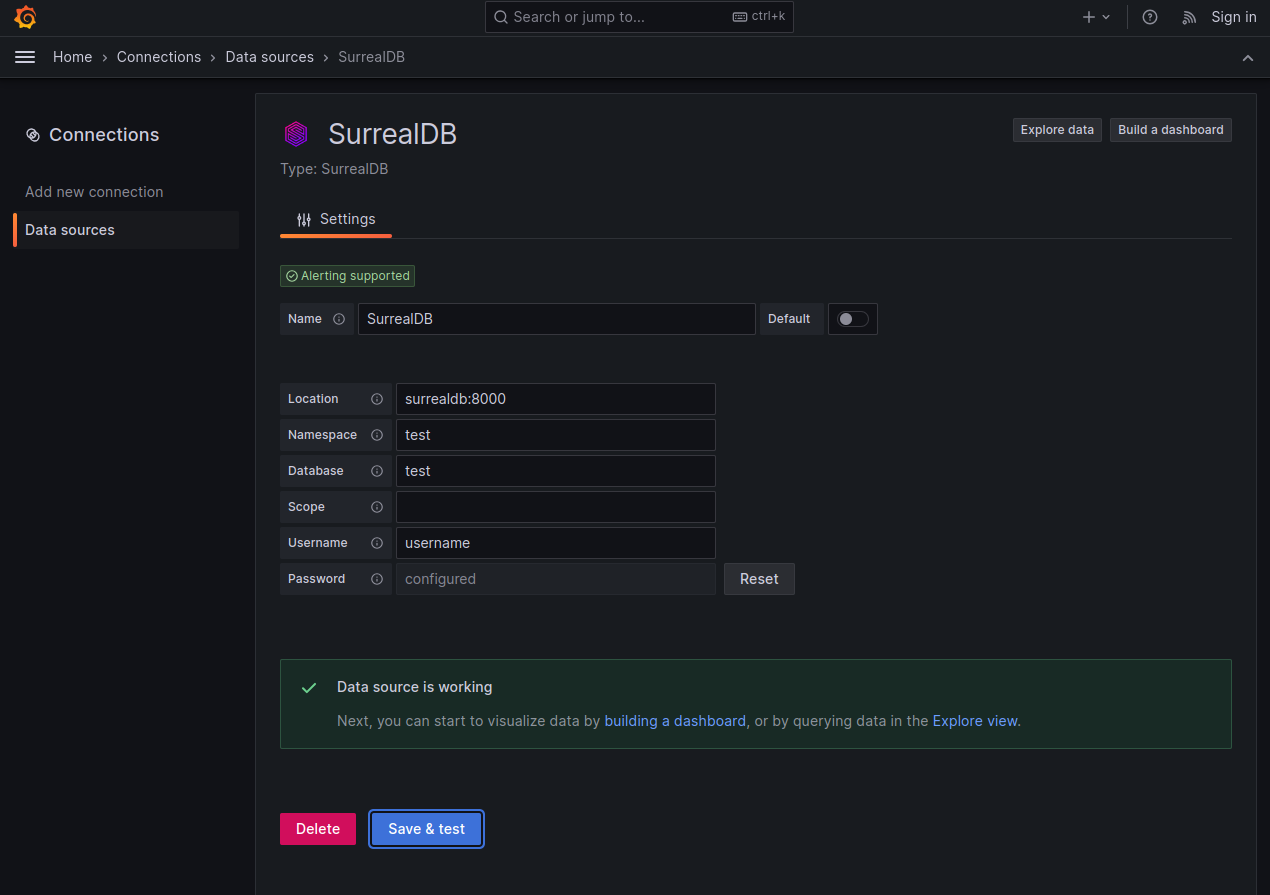Screen dimensions: 1270x895
Task: Click the SurrealDB purple logo icon
Action: point(296,134)
